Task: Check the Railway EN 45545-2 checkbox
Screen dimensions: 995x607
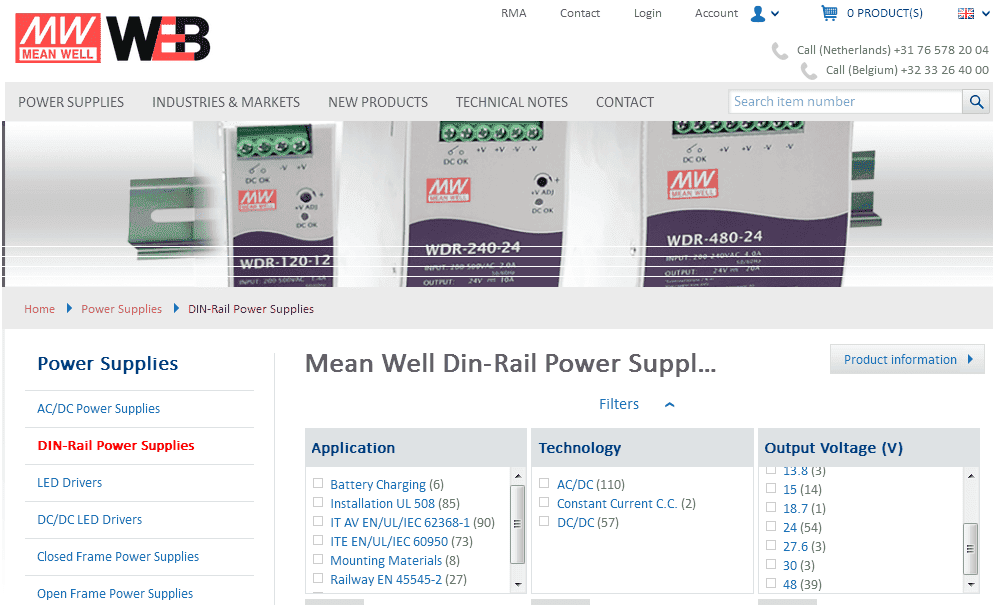Action: [318, 578]
